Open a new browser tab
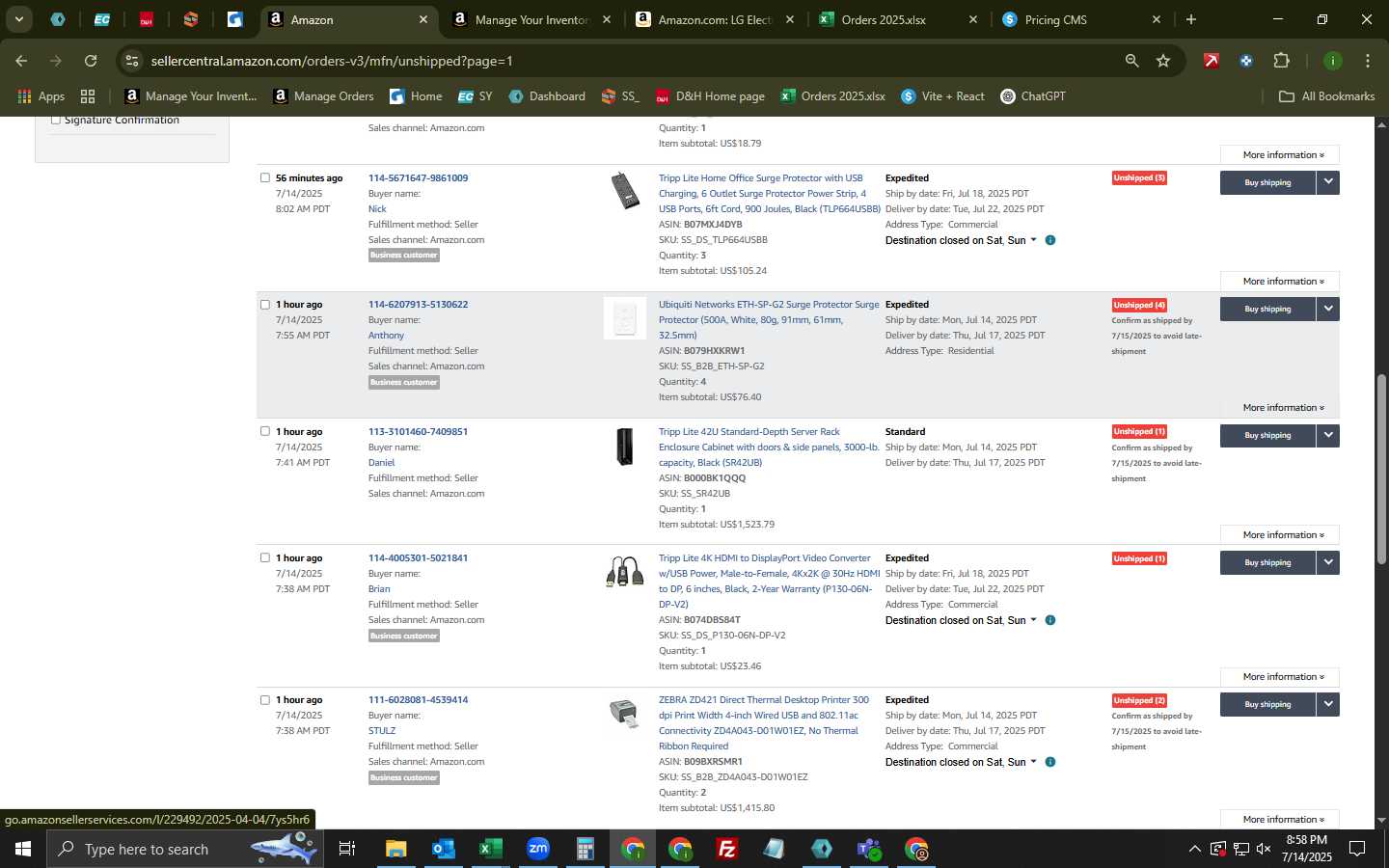 1191,19
